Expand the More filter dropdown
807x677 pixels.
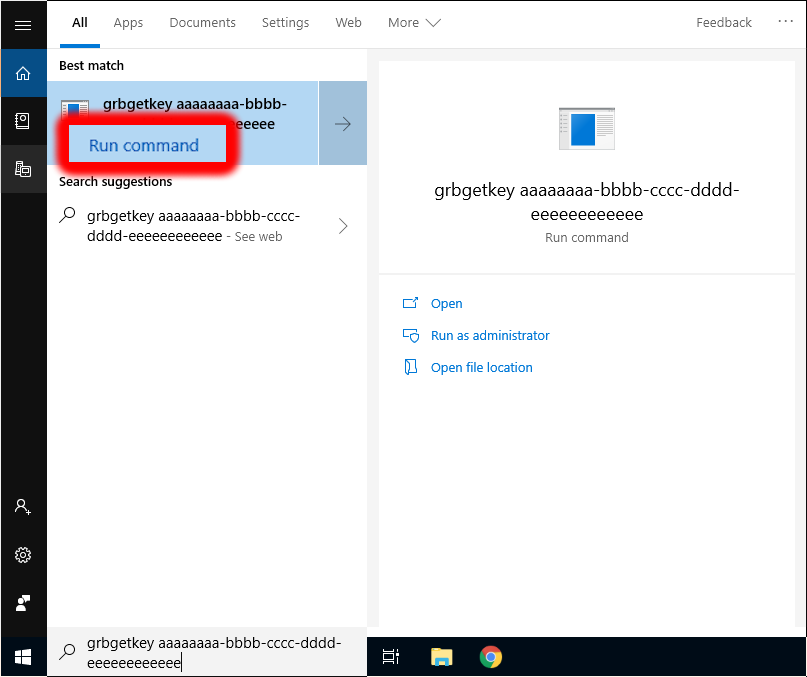(x=414, y=23)
